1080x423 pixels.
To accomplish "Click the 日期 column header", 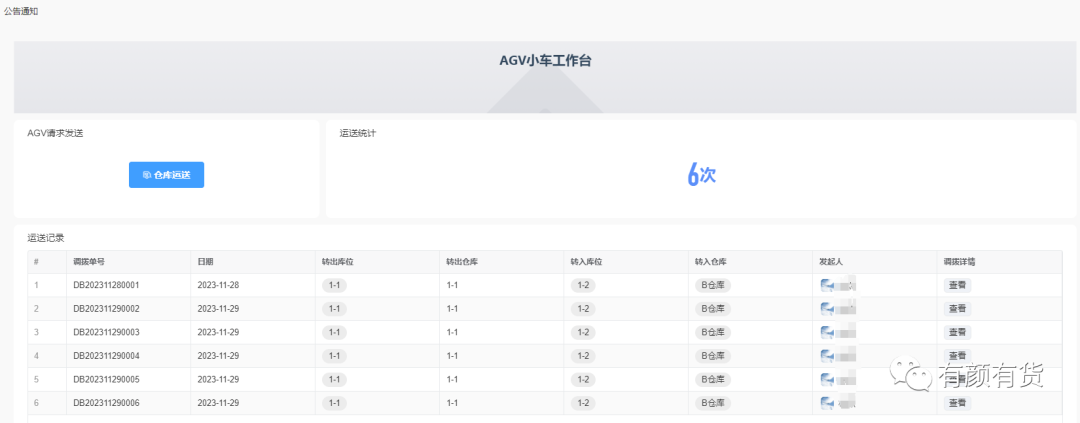I will point(205,262).
